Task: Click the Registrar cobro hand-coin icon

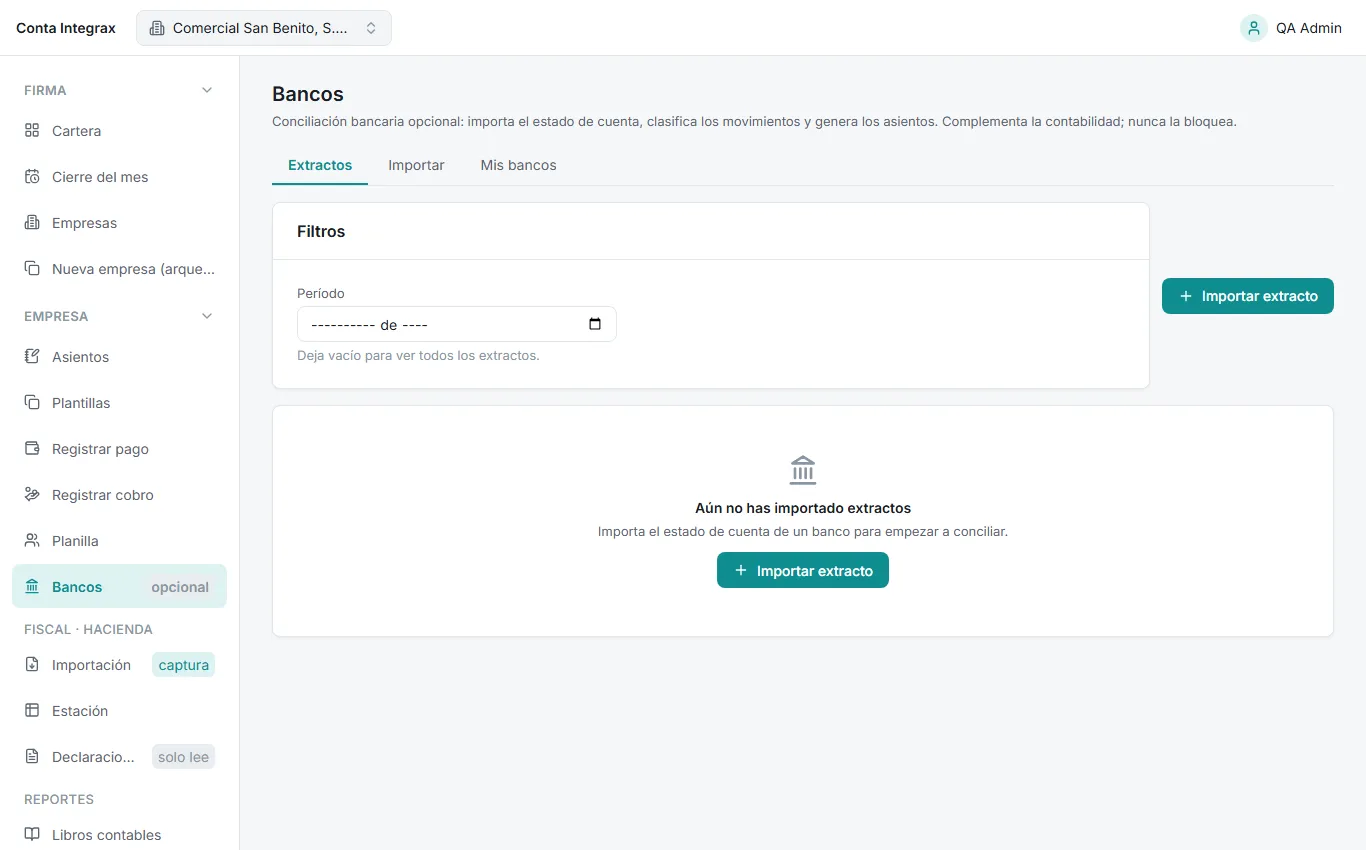Action: pyautogui.click(x=32, y=495)
